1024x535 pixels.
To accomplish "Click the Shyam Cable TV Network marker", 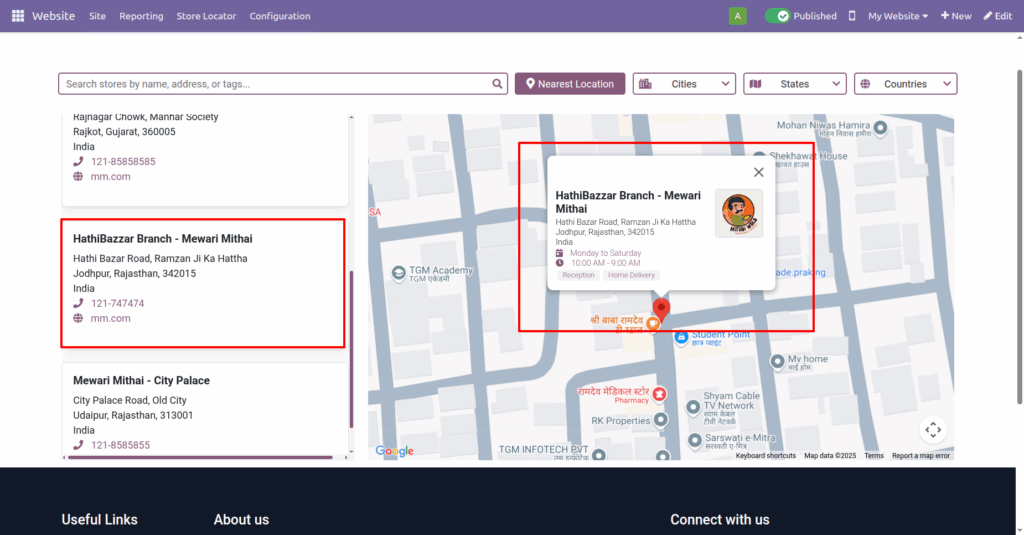I will tap(693, 407).
